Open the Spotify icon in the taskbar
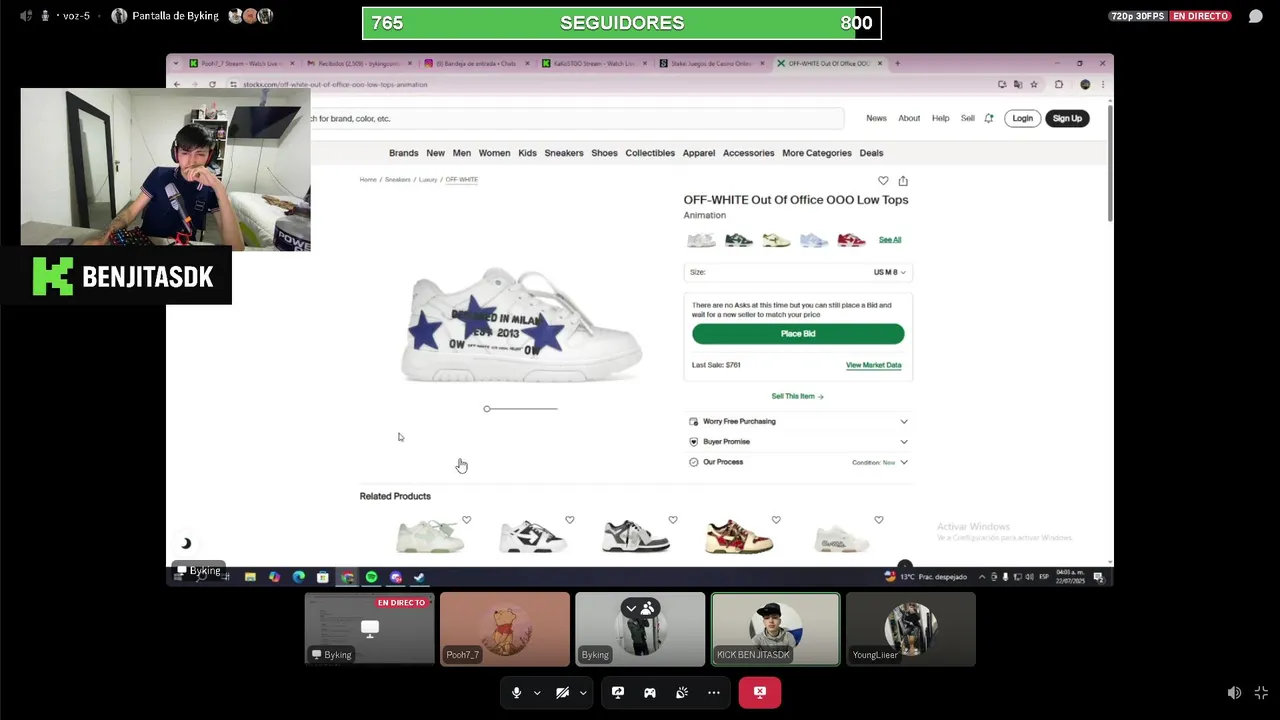 pyautogui.click(x=371, y=577)
